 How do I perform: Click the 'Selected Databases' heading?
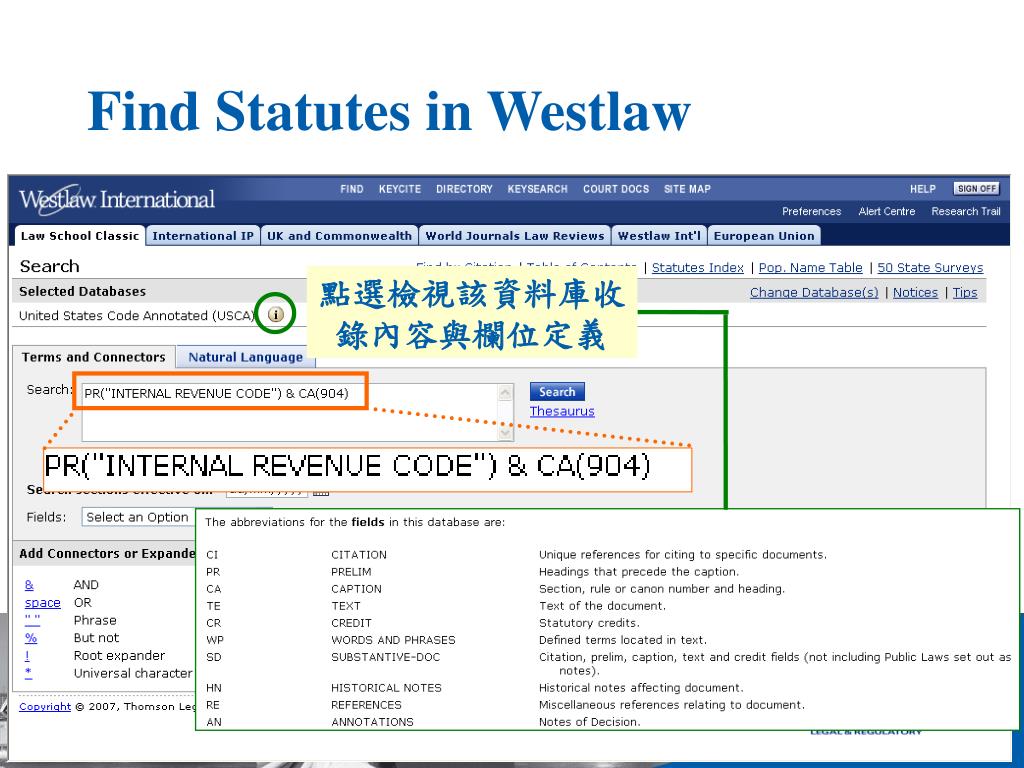pyautogui.click(x=82, y=291)
